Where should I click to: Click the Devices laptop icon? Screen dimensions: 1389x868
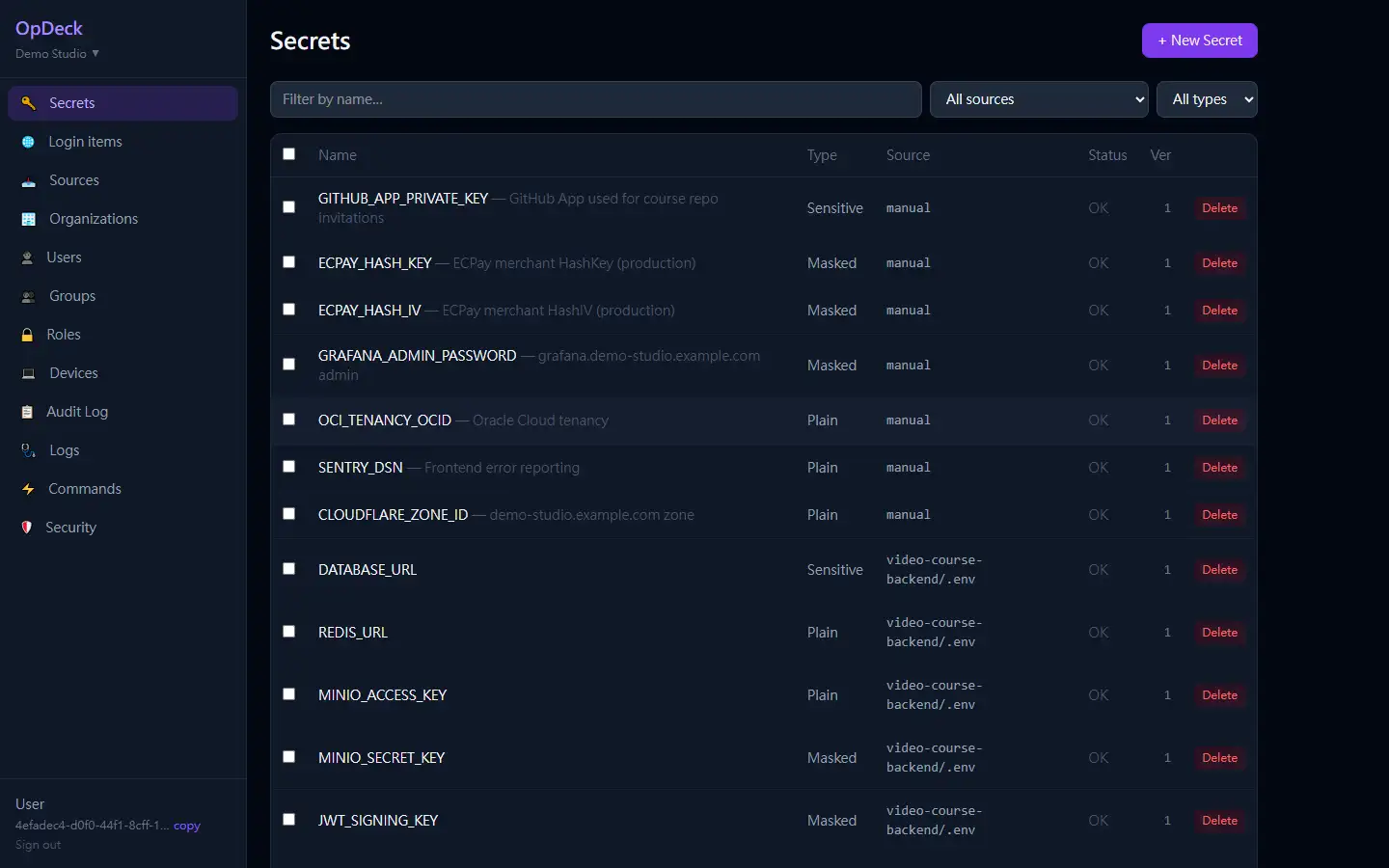click(x=29, y=373)
